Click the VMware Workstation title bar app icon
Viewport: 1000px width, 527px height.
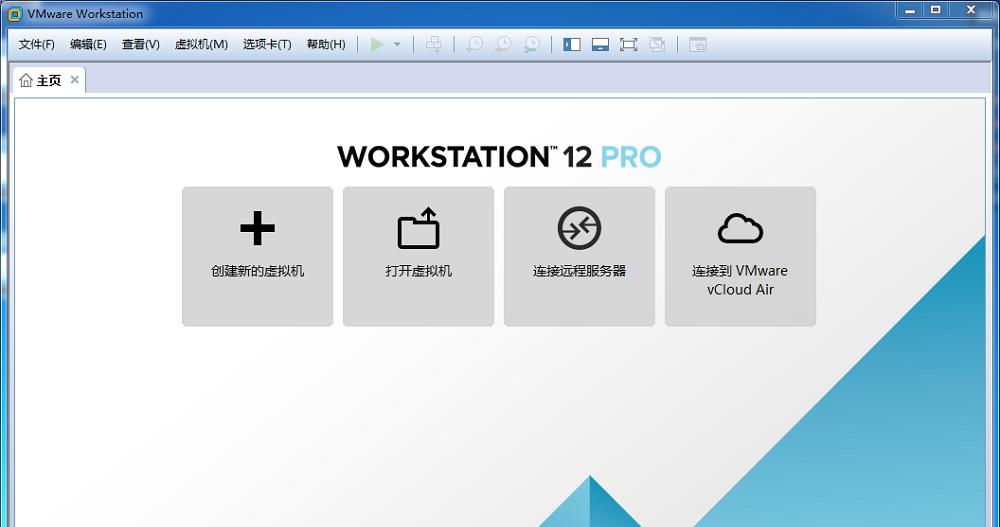15,13
